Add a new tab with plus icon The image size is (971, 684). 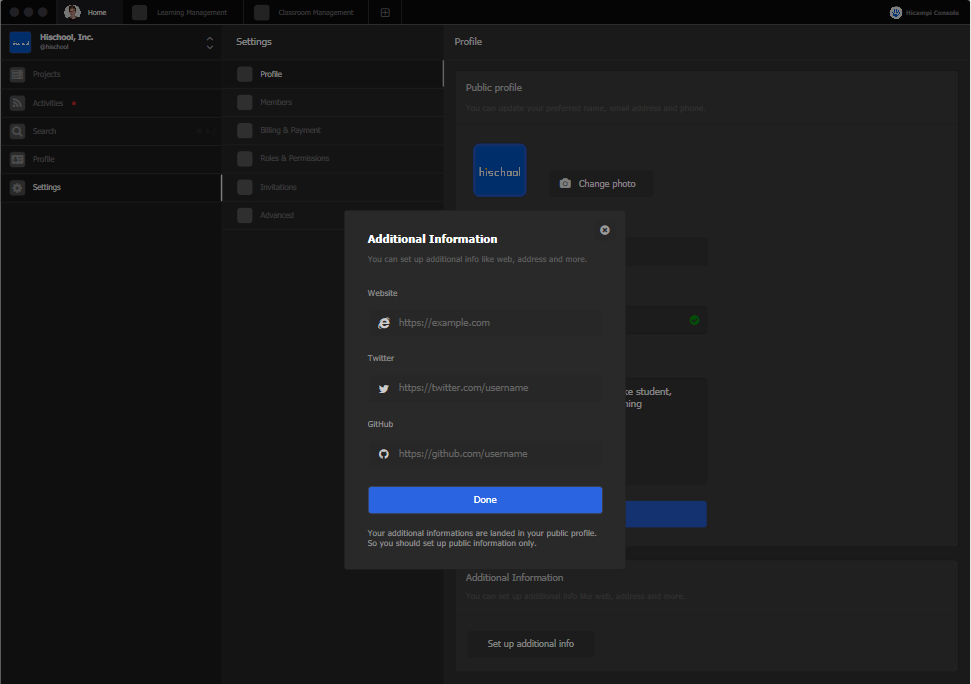pos(385,13)
